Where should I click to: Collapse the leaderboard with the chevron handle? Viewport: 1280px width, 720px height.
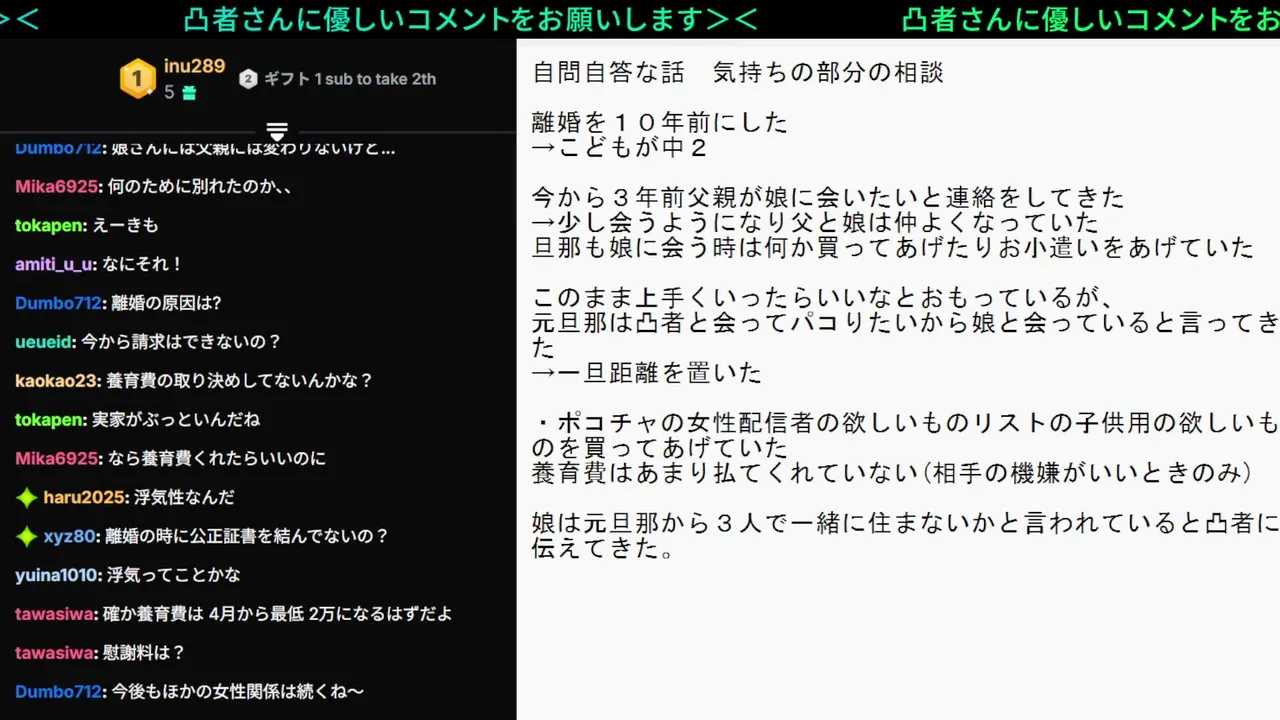277,131
